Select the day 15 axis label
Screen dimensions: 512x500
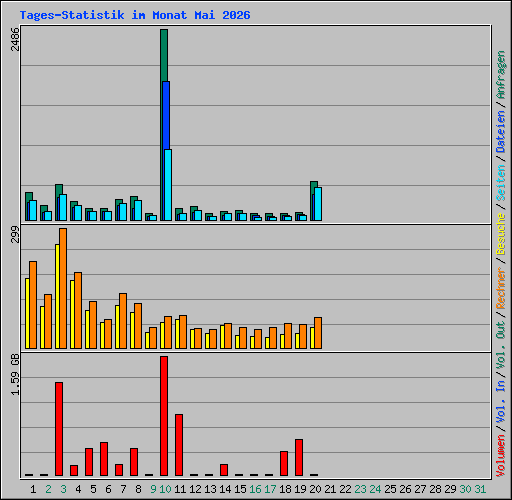pos(240,489)
